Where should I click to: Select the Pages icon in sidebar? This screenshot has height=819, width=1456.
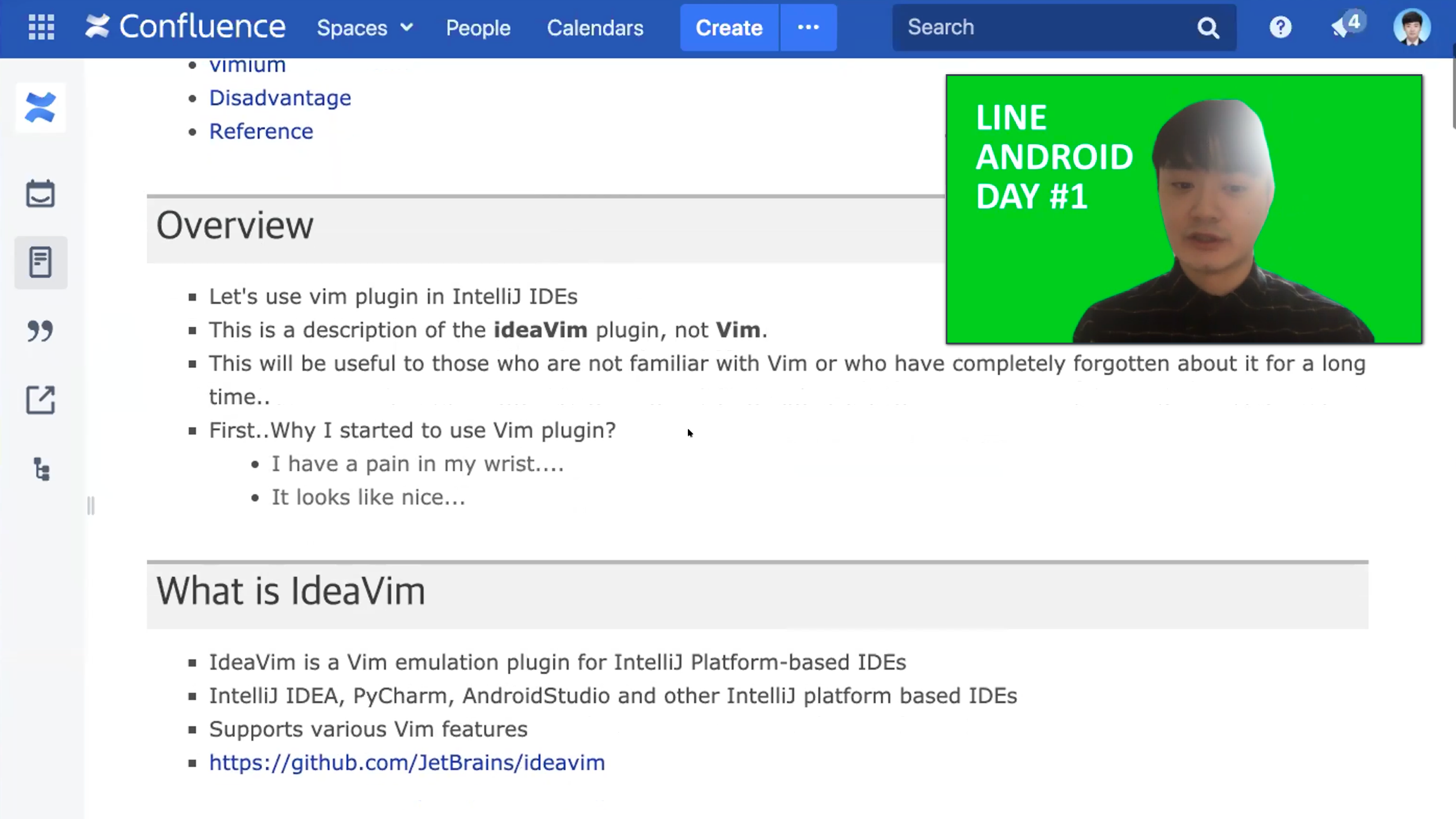pyautogui.click(x=41, y=263)
